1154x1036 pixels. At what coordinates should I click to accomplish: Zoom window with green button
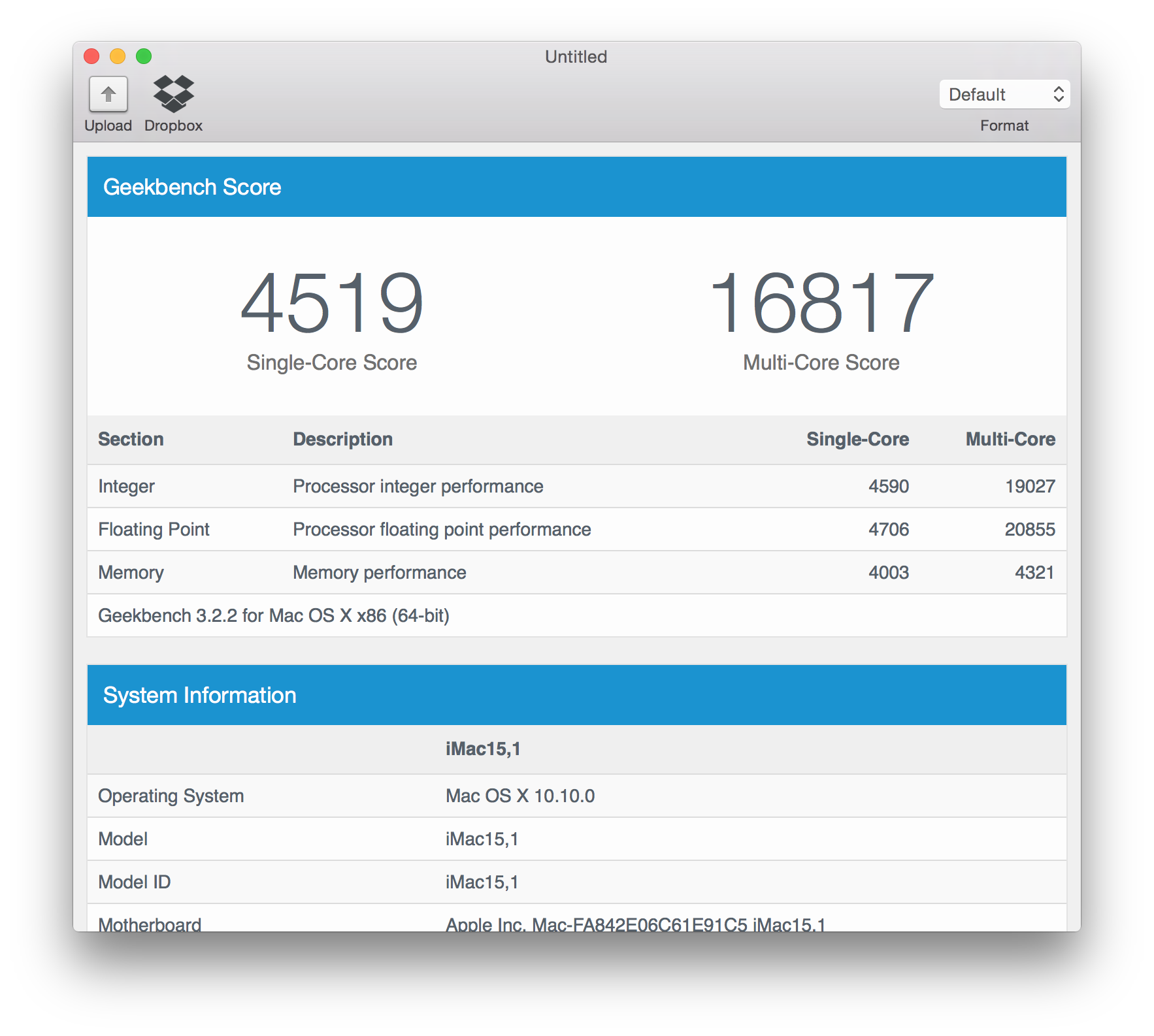tap(144, 57)
